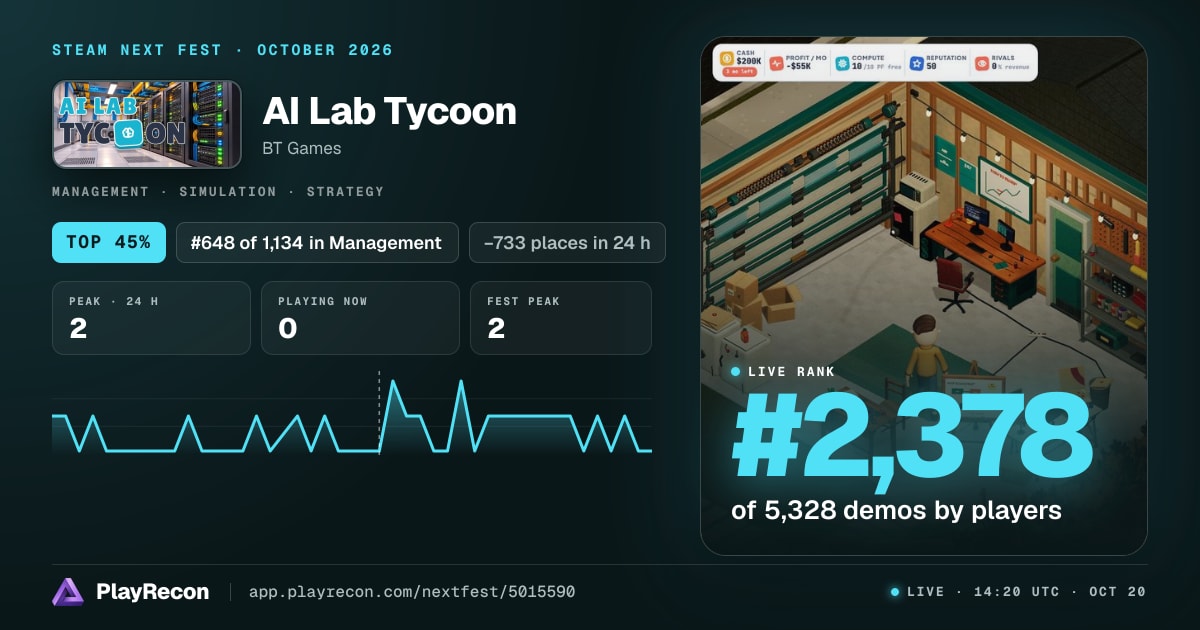
Task: Click the OCT 20 date
Action: point(1118,592)
